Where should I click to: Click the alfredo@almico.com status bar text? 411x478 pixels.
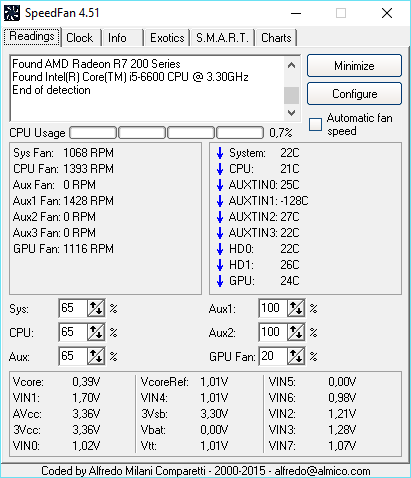click(322, 471)
